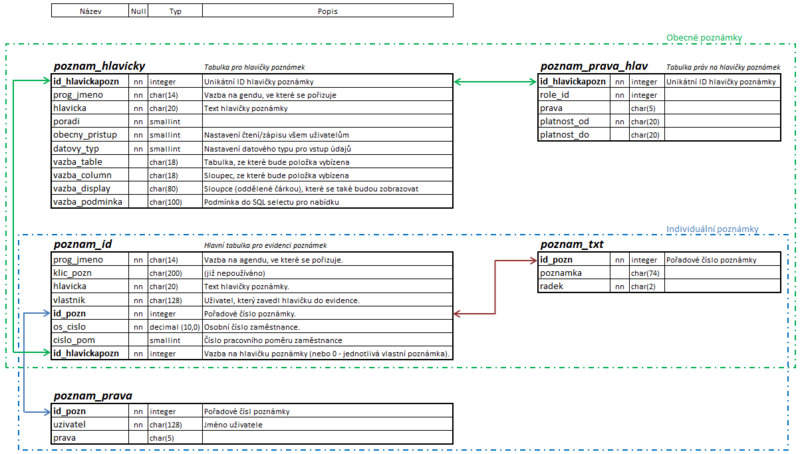This screenshot has height=454, width=800.
Task: Select description 'Sloupec, ze které bude položka vybízena'
Action: 277,175
